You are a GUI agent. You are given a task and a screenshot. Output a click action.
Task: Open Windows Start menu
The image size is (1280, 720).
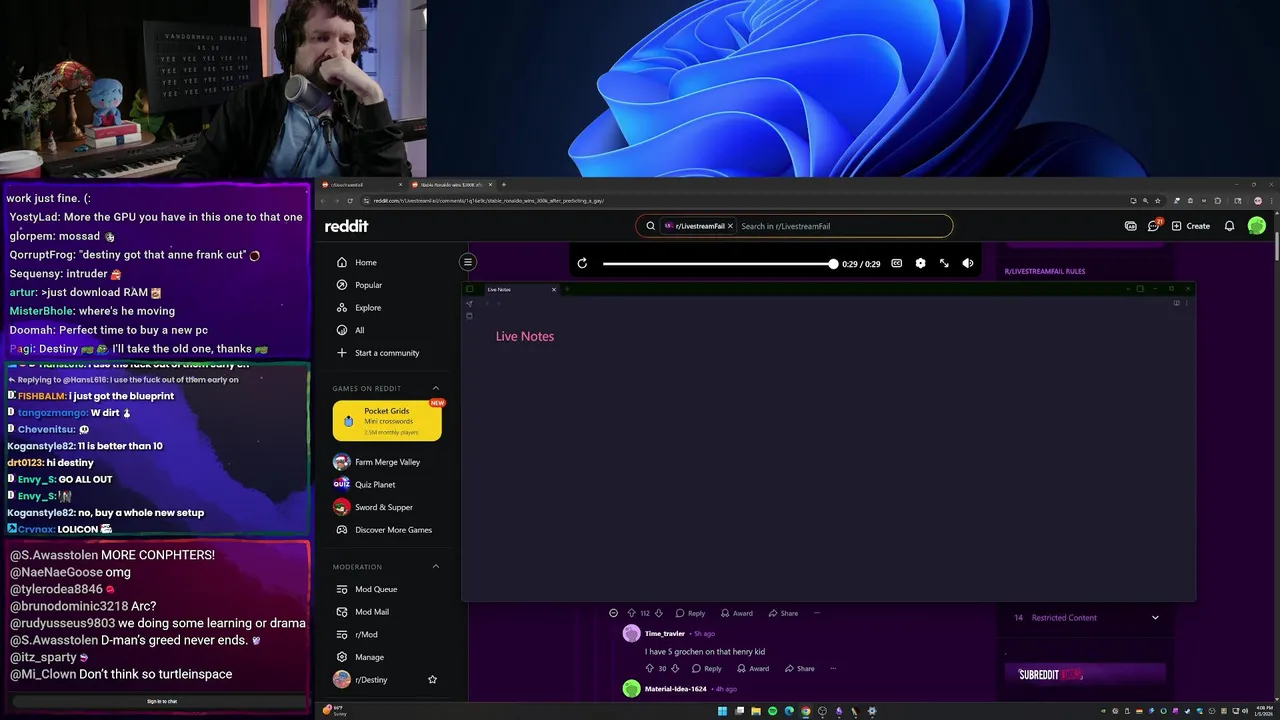coord(722,711)
